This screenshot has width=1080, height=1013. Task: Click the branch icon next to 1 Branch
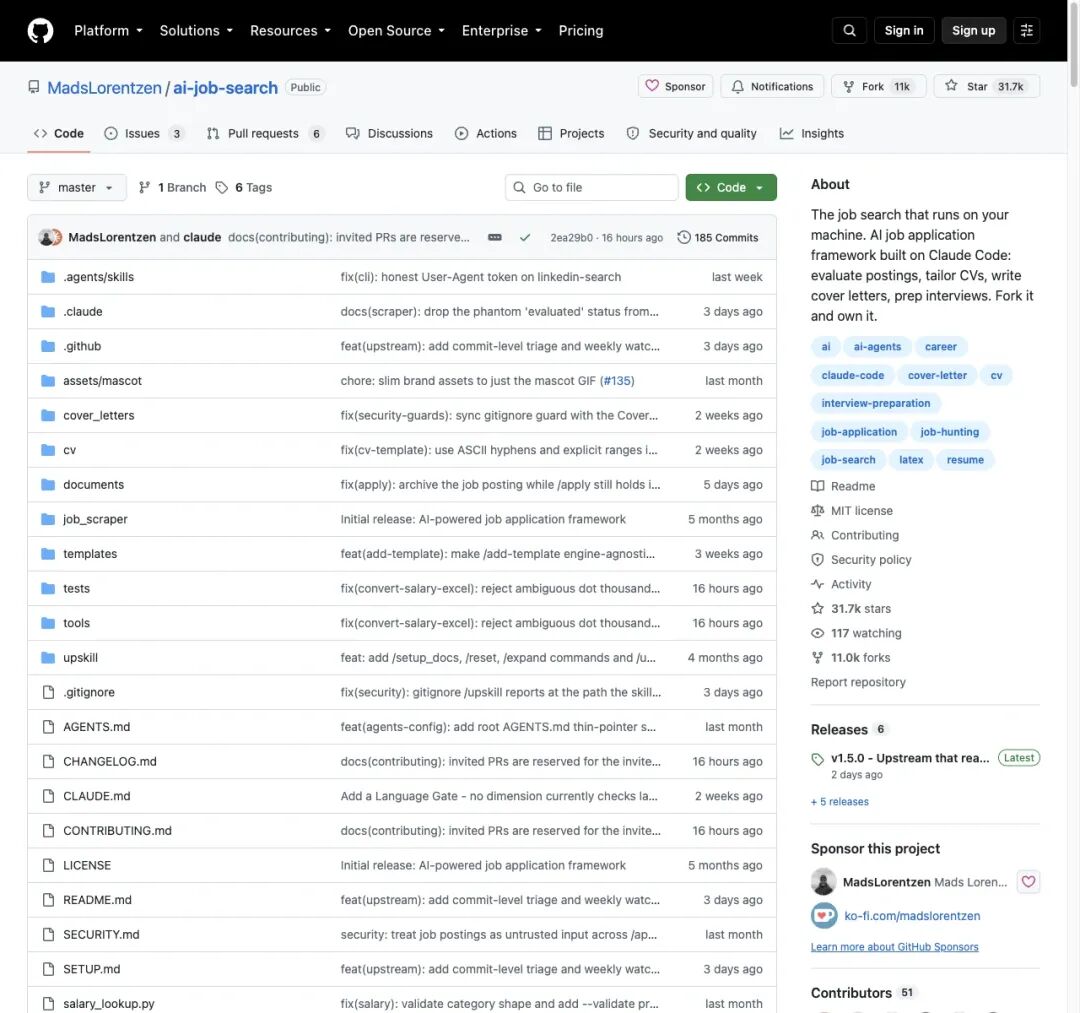144,187
